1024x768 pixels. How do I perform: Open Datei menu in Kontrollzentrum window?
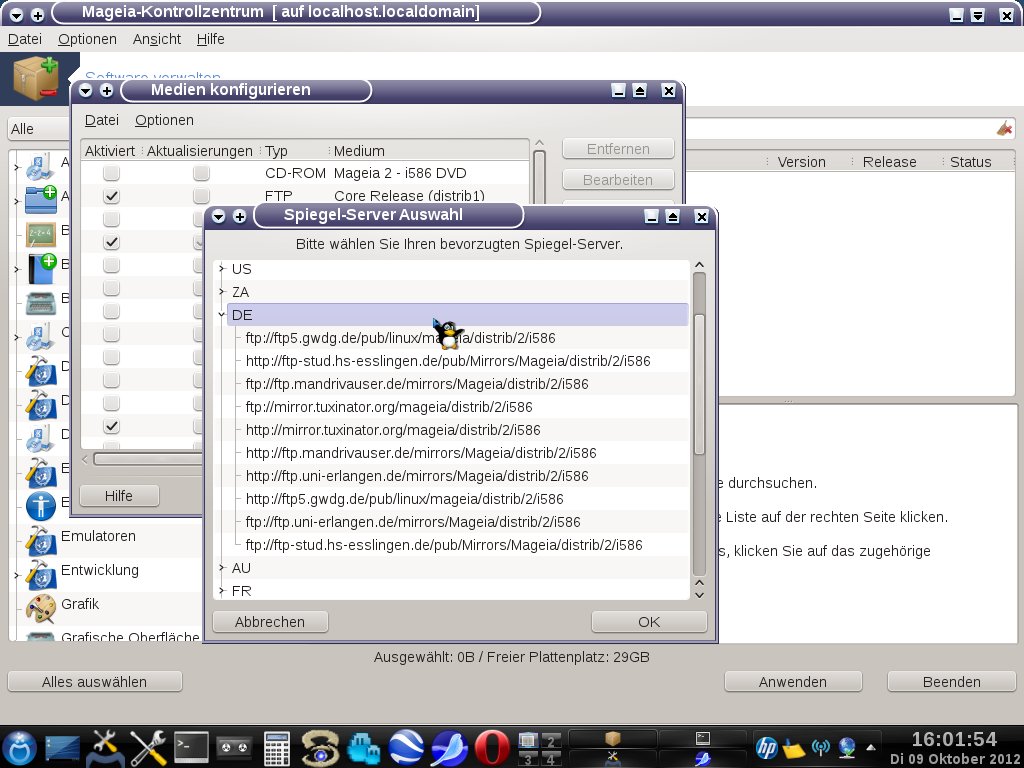(x=25, y=39)
